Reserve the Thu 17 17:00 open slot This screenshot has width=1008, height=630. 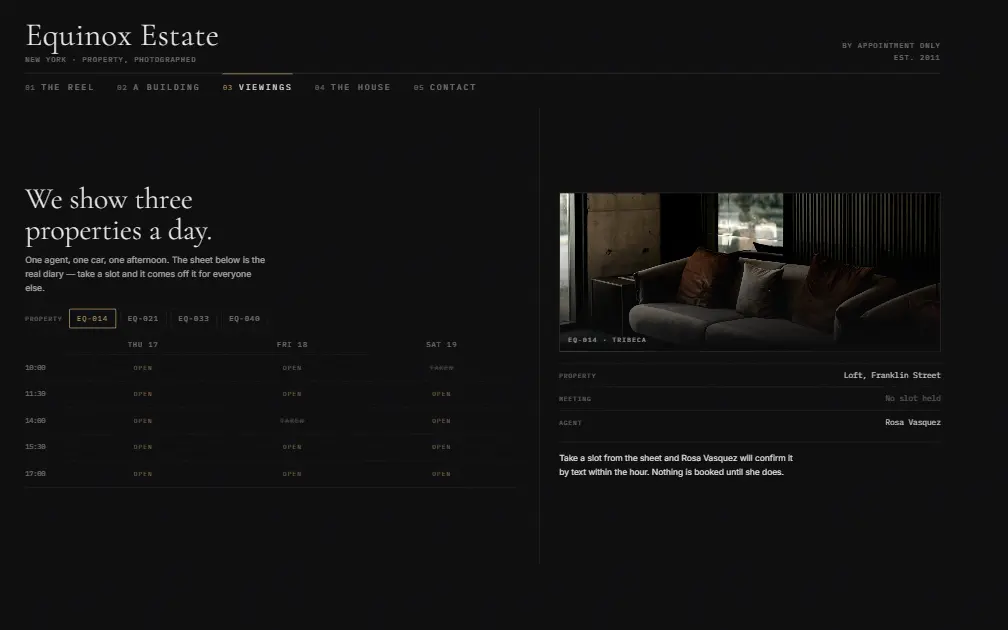[143, 474]
